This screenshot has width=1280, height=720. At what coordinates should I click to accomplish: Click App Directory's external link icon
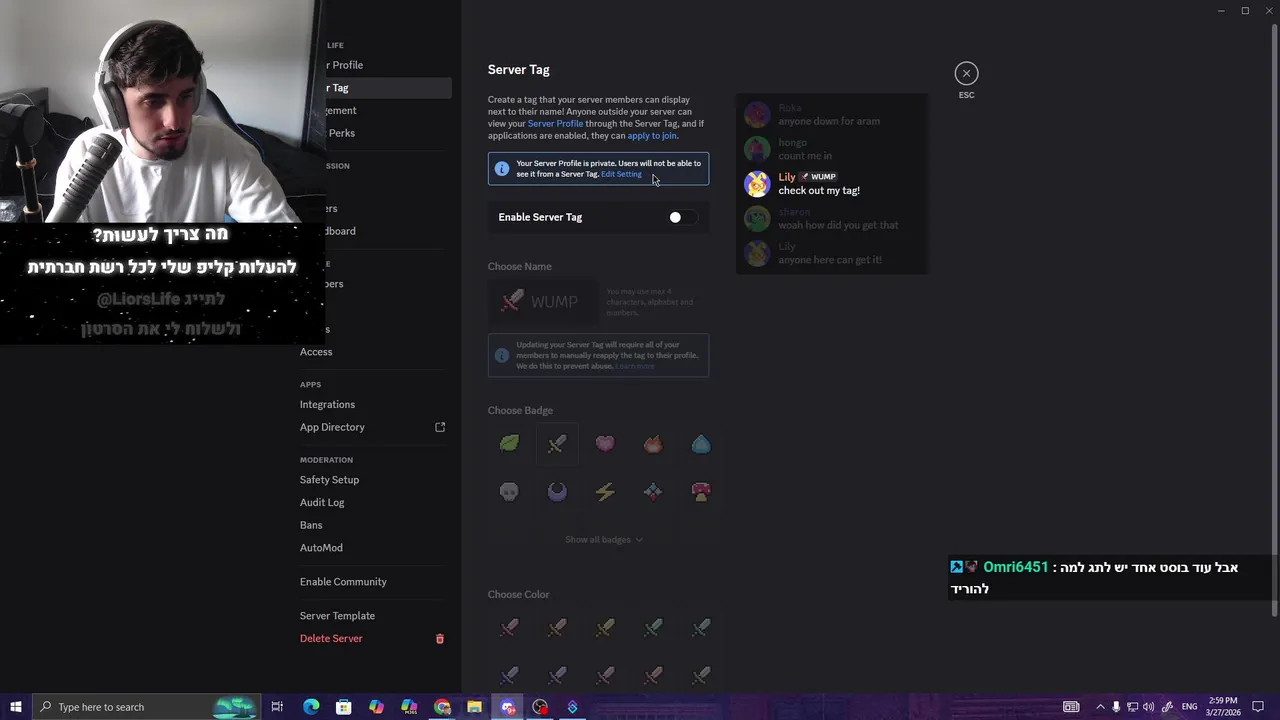(440, 427)
